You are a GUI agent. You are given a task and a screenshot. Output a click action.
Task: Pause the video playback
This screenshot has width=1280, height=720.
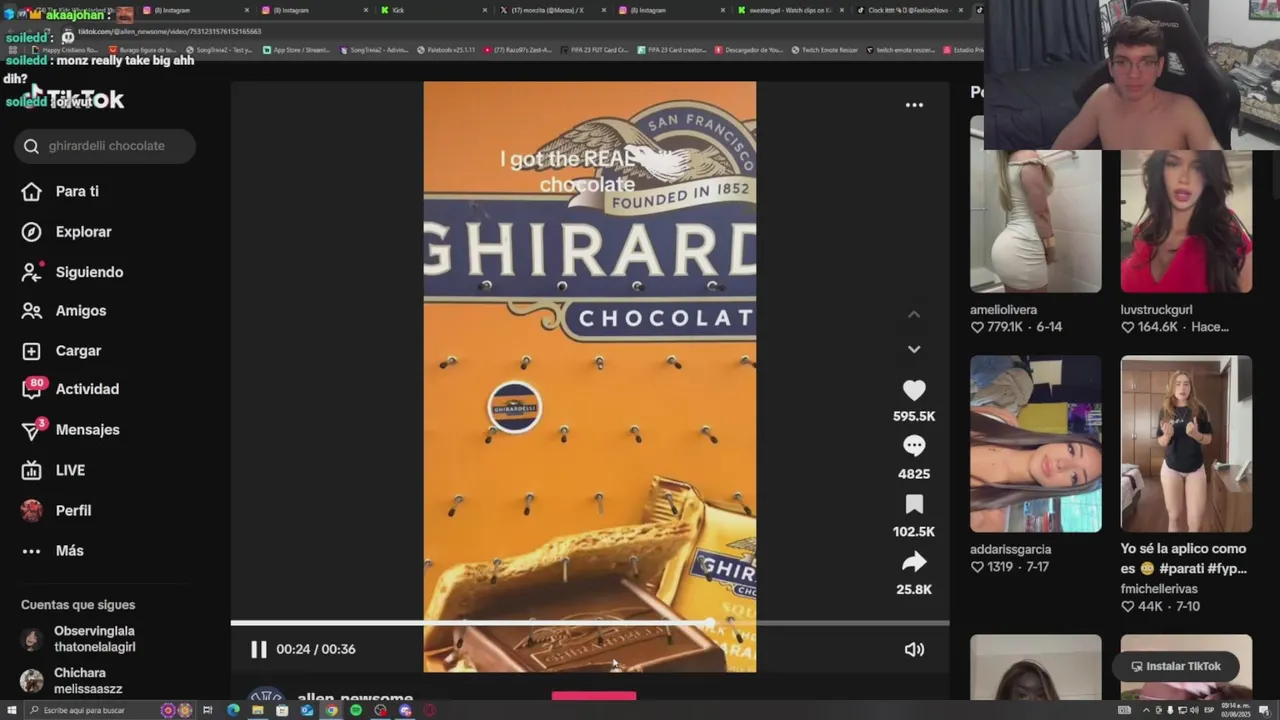click(259, 649)
